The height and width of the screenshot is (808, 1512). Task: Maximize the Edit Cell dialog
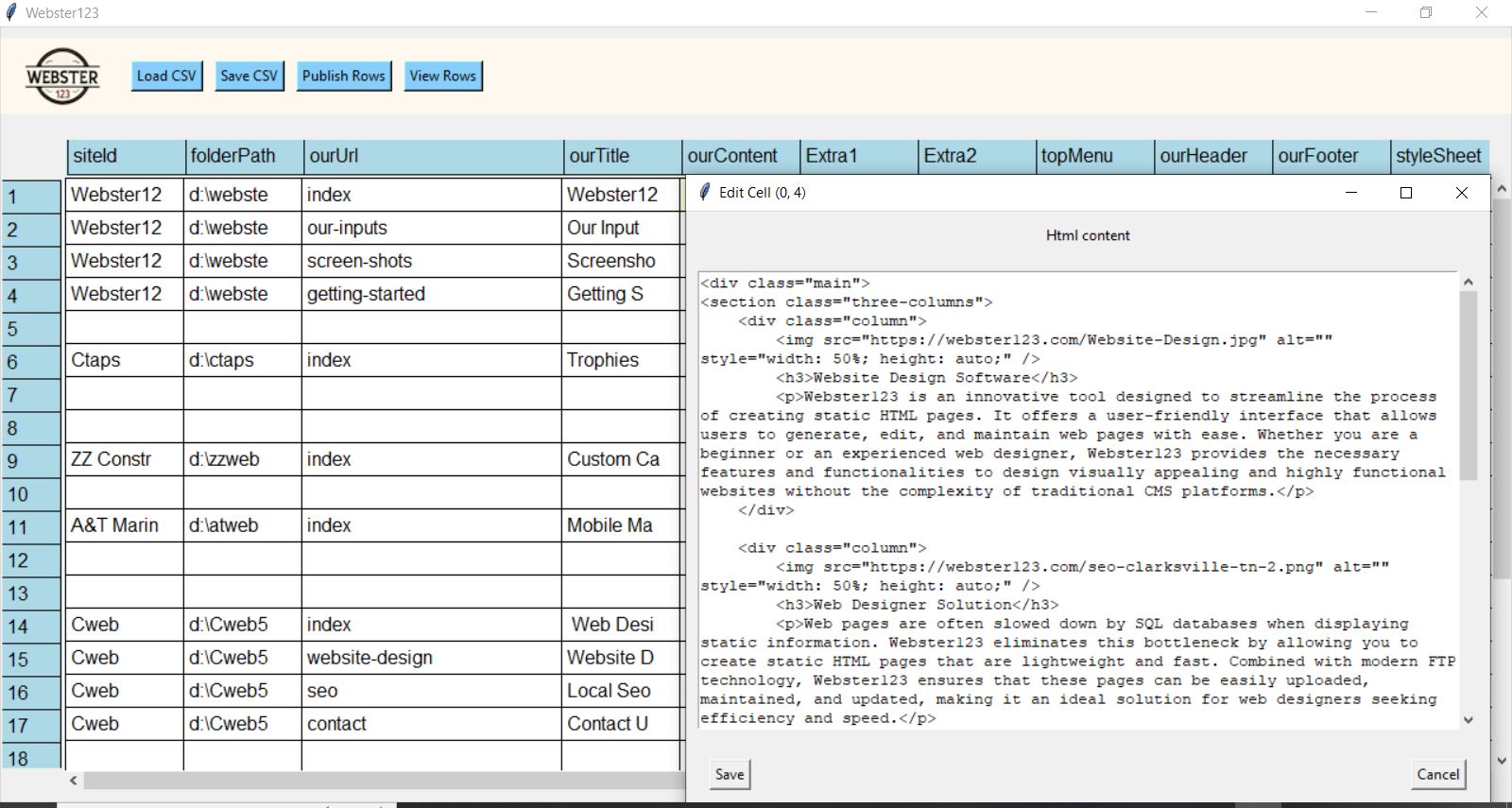pyautogui.click(x=1405, y=193)
